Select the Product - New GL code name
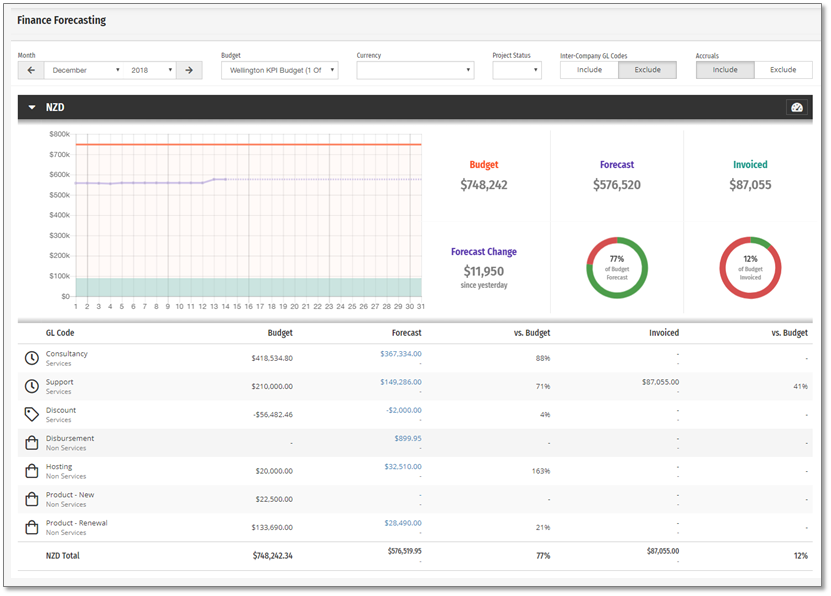Screen dimensions: 831x596 point(70,495)
